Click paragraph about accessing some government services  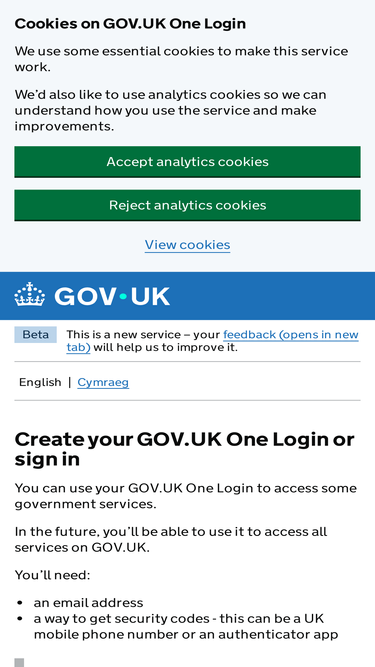(186, 496)
